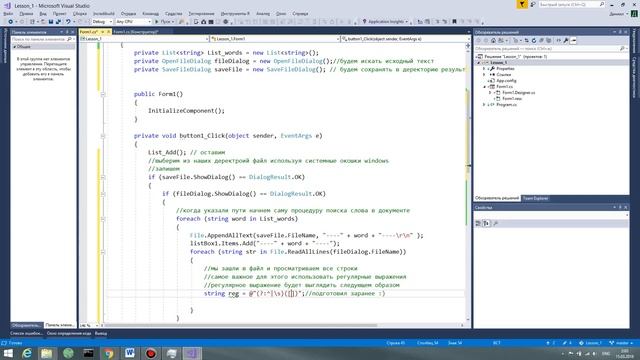Switch to the Form1.cs [Конструктор] tab

pos(136,31)
